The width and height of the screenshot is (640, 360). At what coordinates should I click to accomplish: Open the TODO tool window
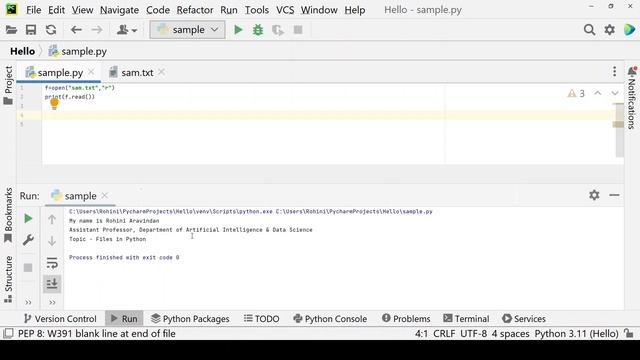pos(262,319)
